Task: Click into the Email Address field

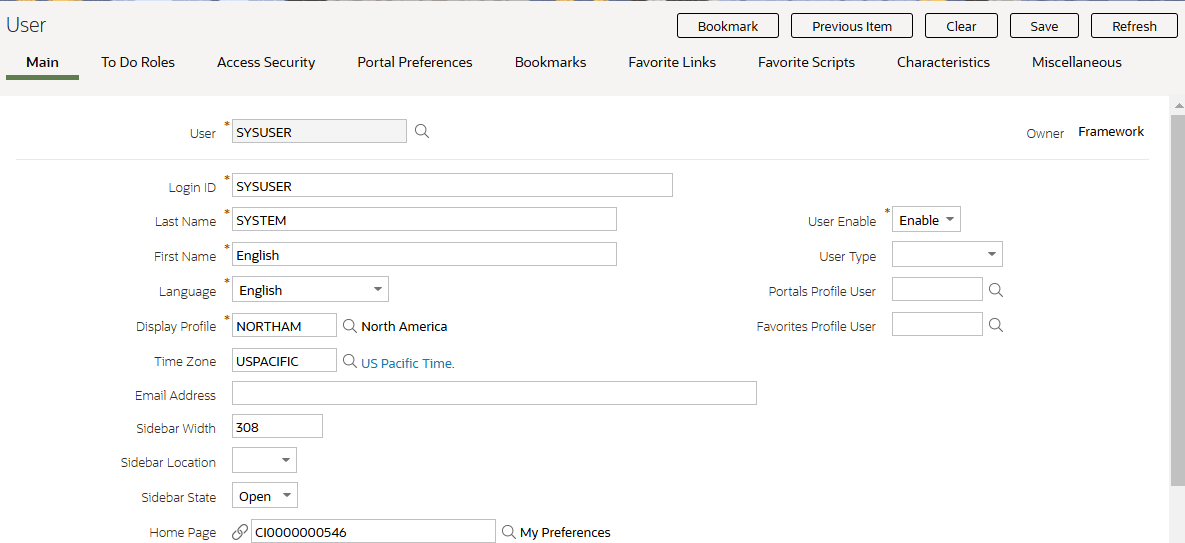Action: coord(494,393)
